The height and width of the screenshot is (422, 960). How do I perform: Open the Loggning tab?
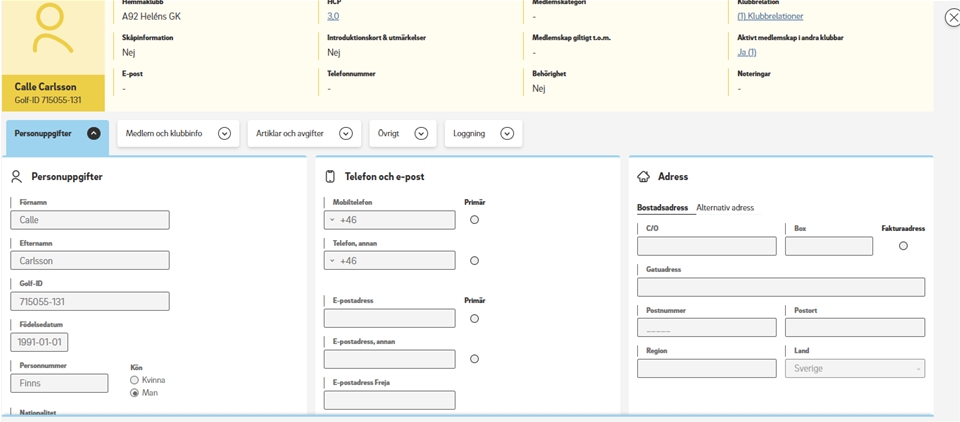tap(507, 133)
